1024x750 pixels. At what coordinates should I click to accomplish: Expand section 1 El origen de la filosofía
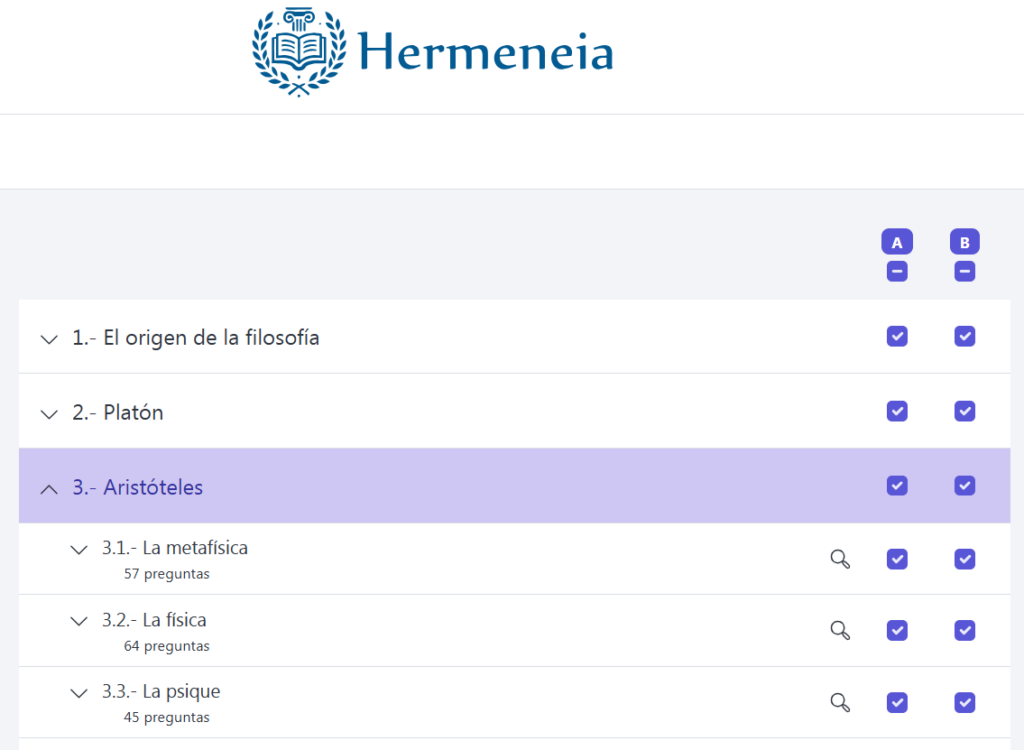[x=49, y=339]
